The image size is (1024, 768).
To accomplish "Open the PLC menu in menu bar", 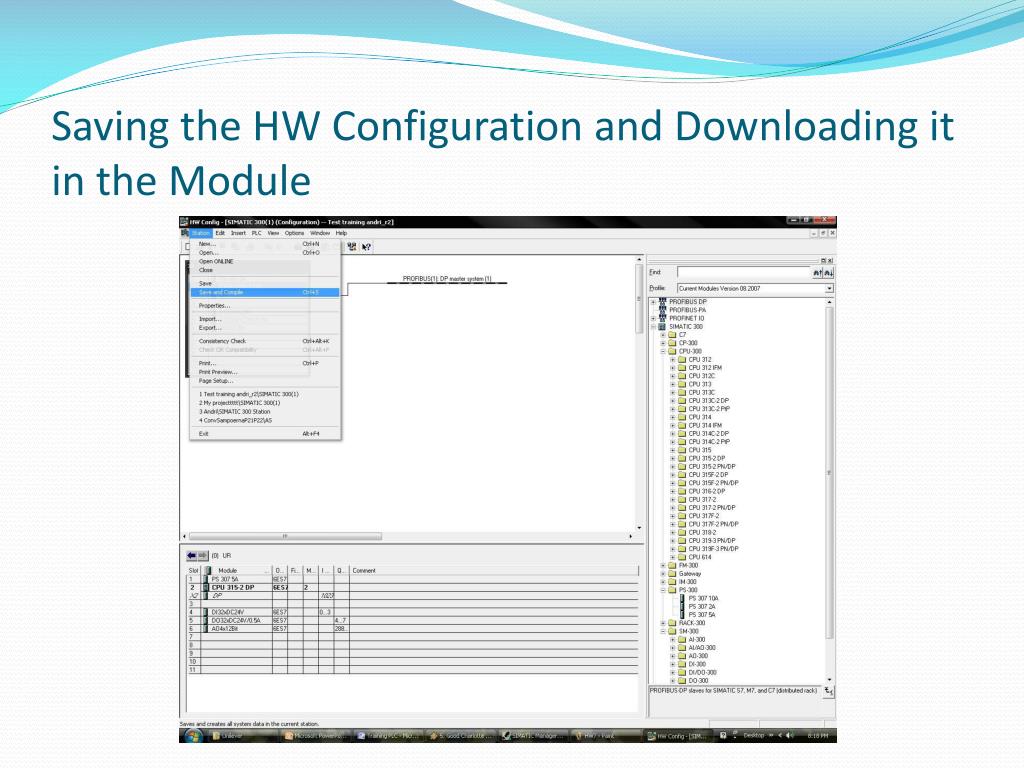I will point(256,233).
